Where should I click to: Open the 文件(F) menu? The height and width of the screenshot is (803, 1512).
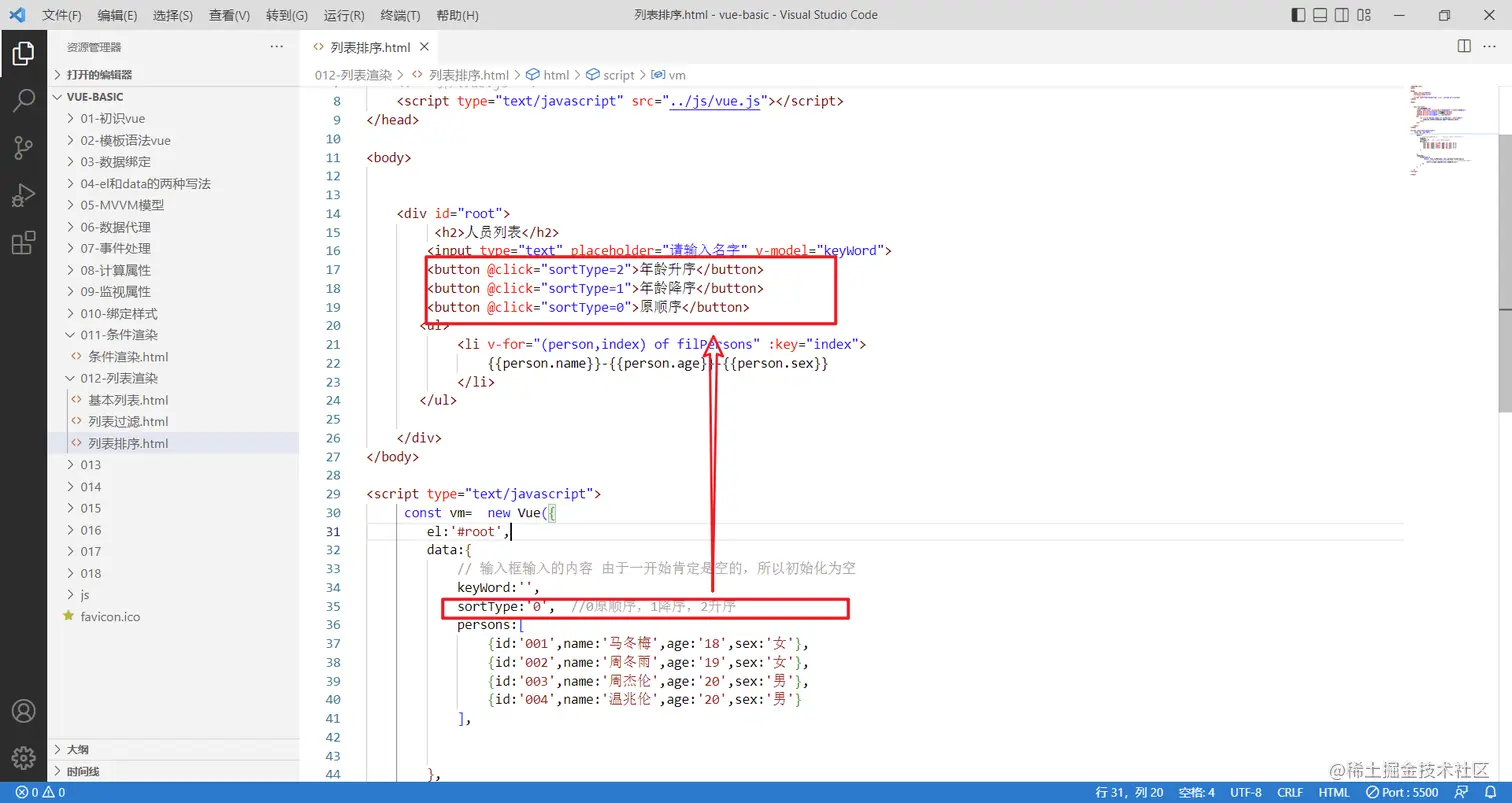62,15
